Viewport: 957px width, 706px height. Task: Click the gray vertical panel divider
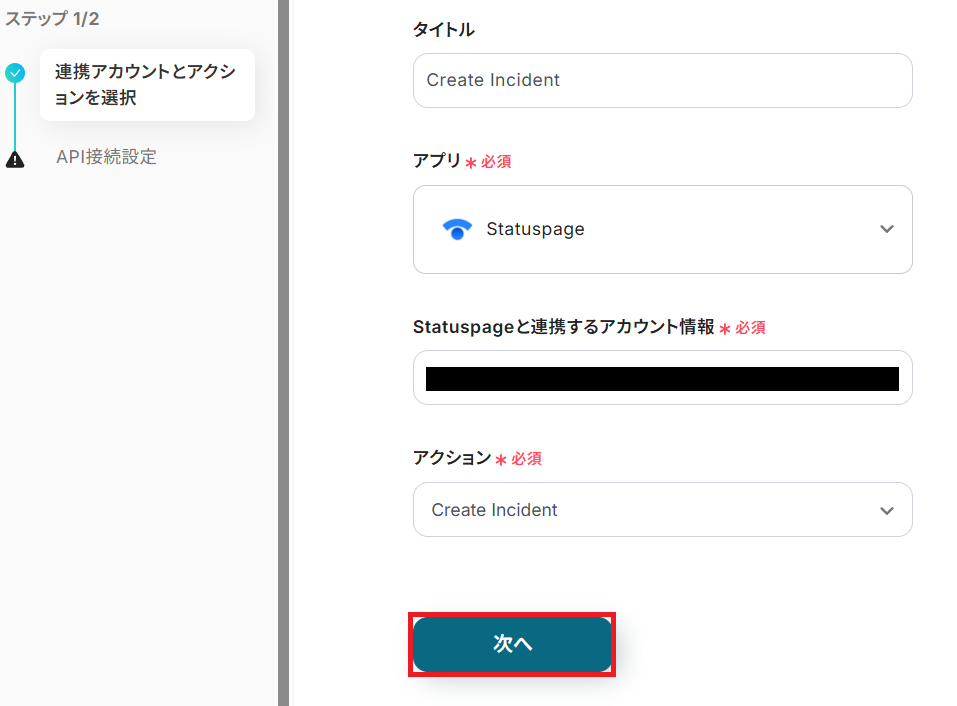(283, 353)
